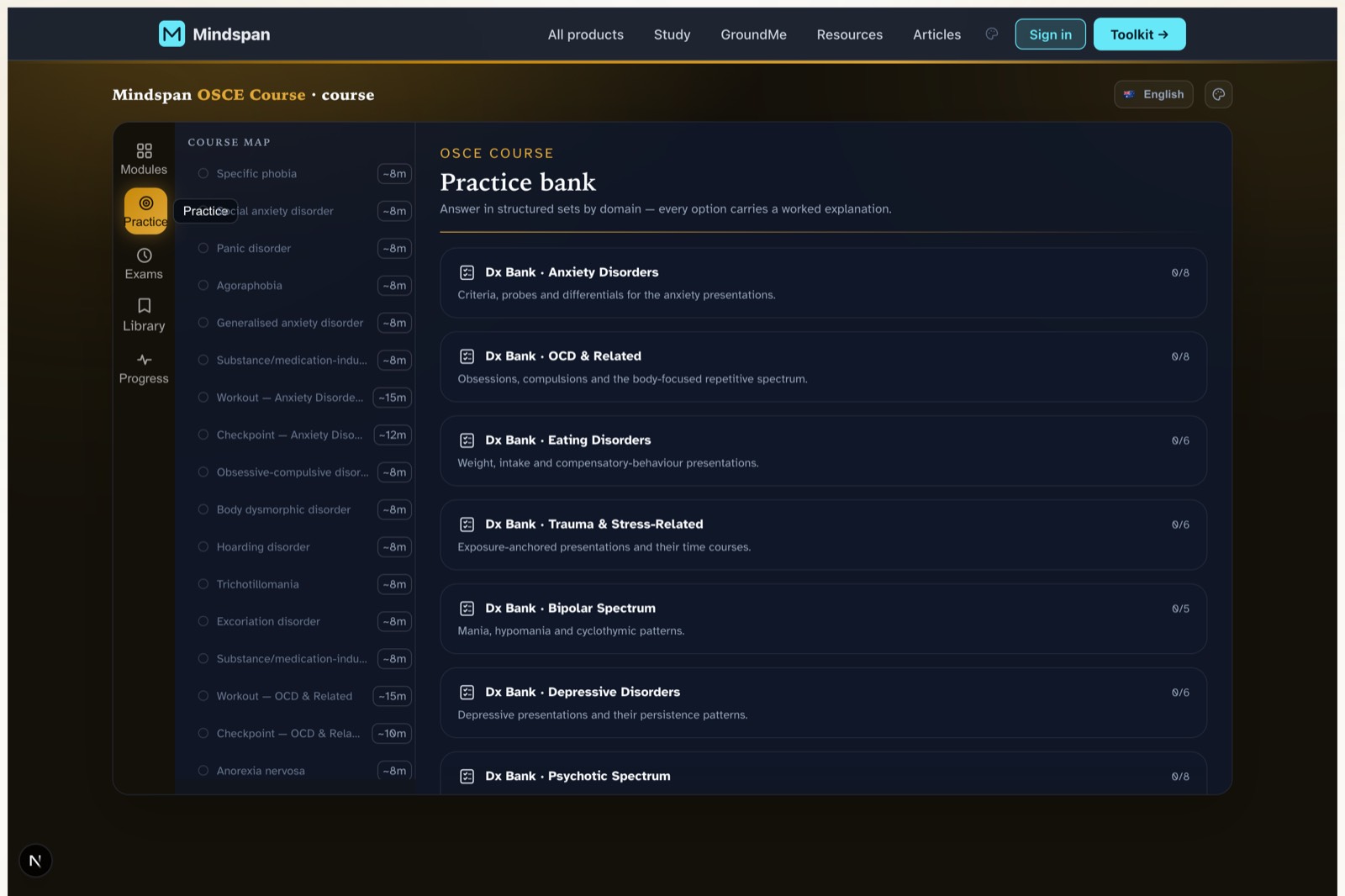The image size is (1345, 896).
Task: Open Resources in top navigation
Action: pyautogui.click(x=850, y=34)
